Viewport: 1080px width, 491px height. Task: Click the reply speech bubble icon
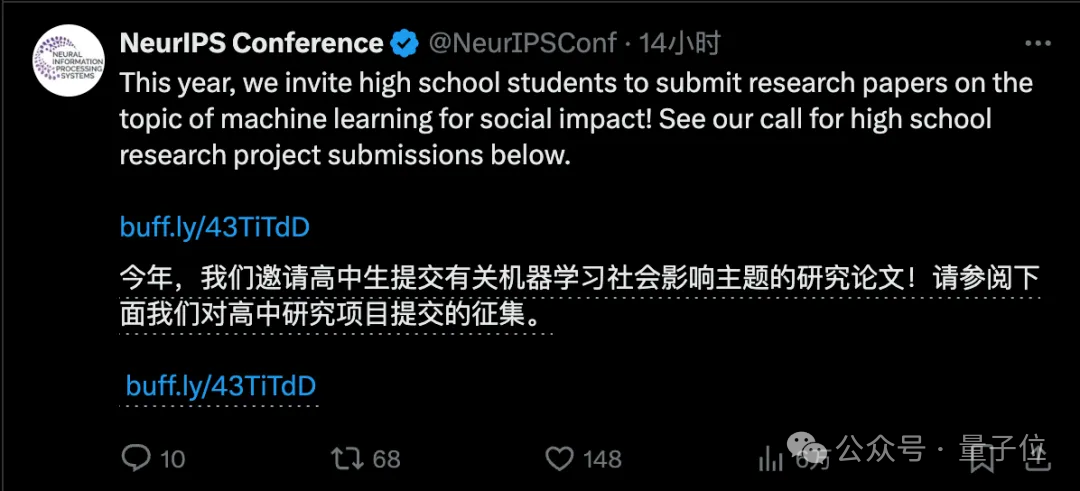click(x=136, y=458)
